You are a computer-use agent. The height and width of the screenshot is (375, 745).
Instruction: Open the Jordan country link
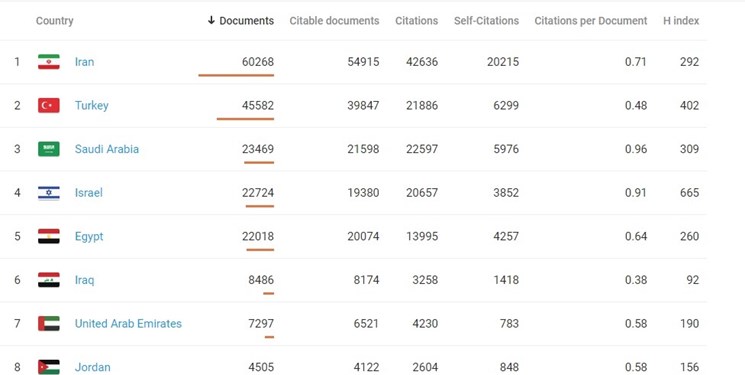pos(93,367)
